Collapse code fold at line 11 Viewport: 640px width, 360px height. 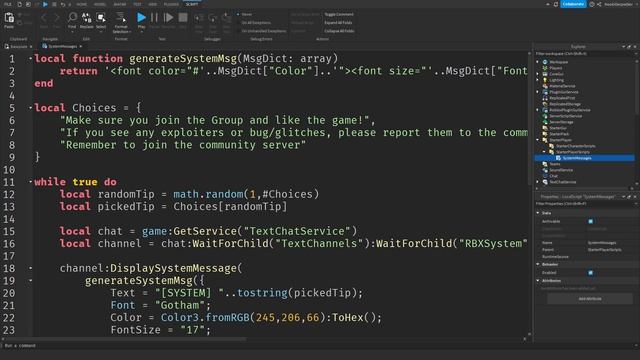pos(31,182)
